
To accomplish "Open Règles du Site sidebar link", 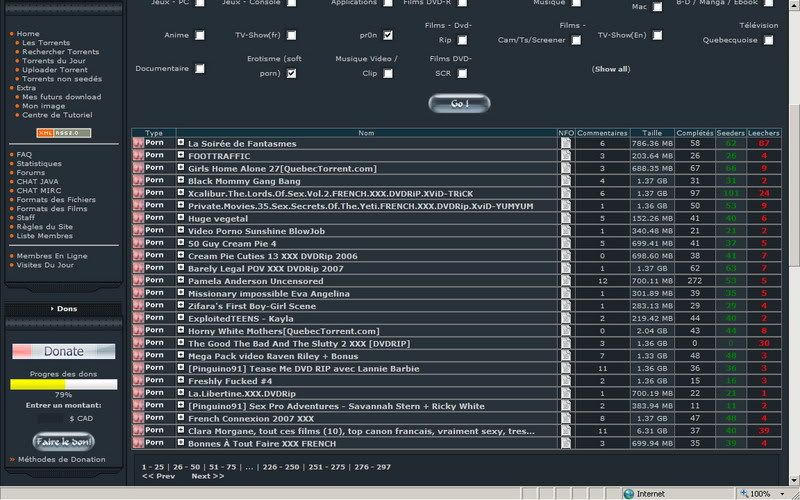I will (x=44, y=227).
